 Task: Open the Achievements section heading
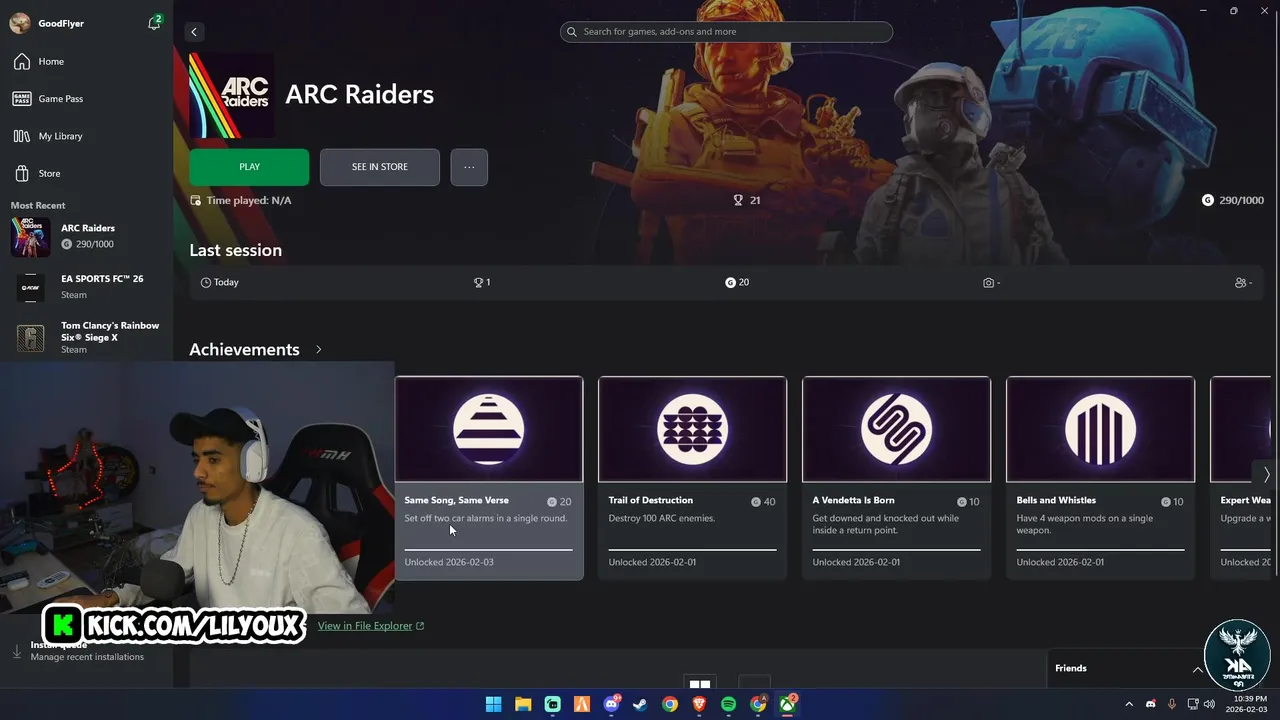click(244, 350)
